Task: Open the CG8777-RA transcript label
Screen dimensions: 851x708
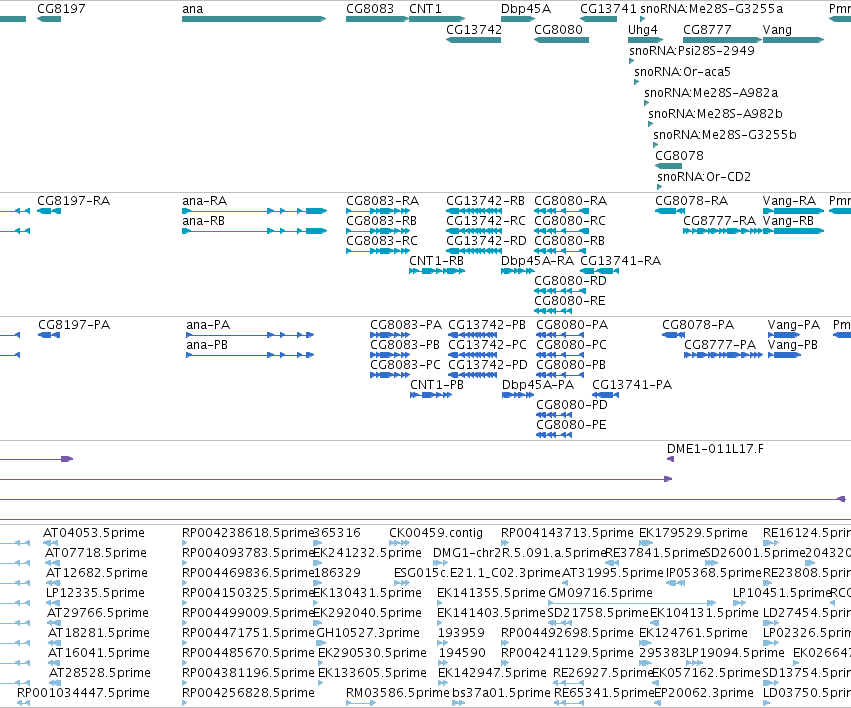Action: (x=720, y=221)
